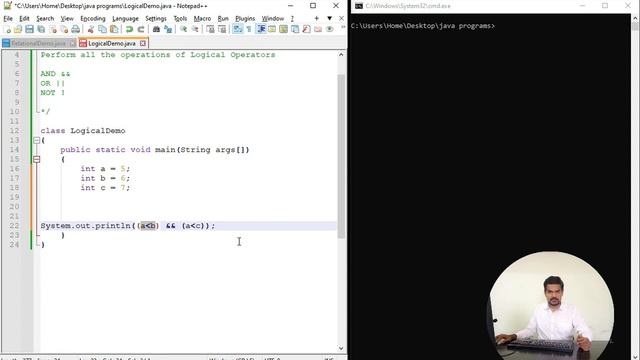Image resolution: width=640 pixels, height=360 pixels.
Task: Click the cmd.exe window title bar icon
Action: pyautogui.click(x=359, y=6)
